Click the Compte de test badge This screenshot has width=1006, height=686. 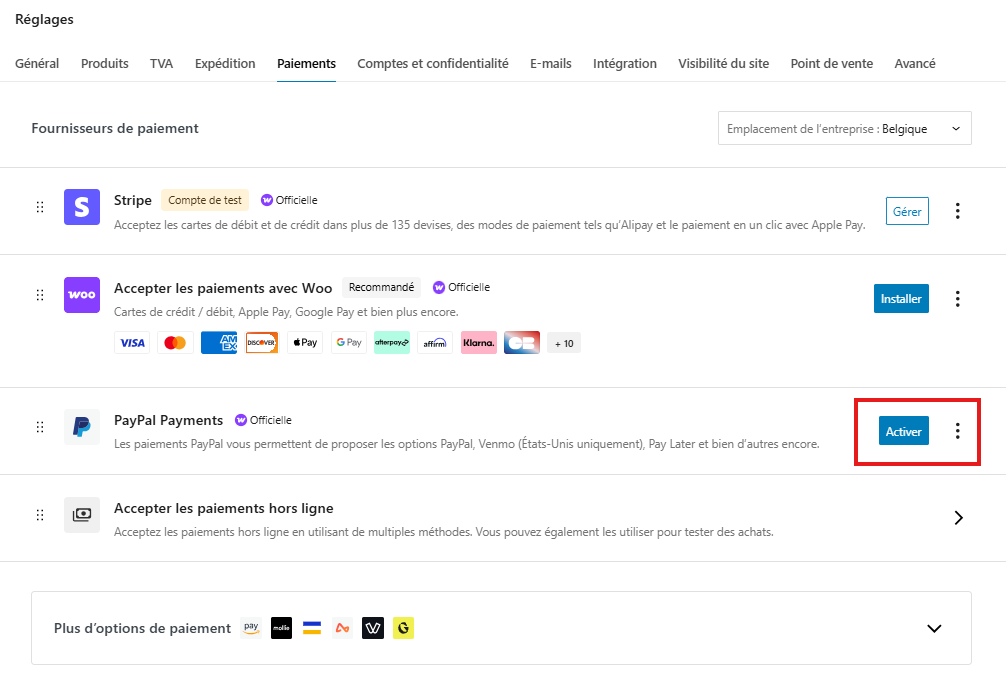pos(205,200)
